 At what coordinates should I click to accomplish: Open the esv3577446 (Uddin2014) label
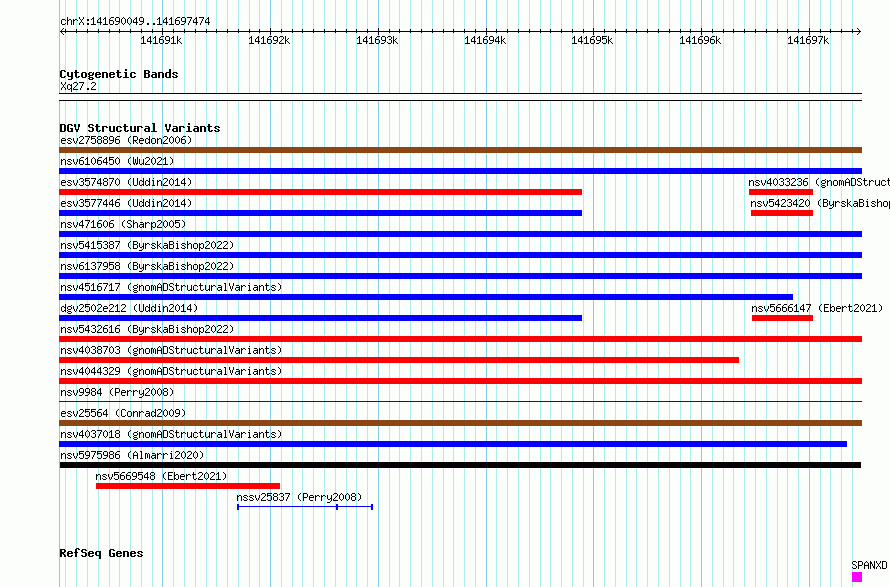pos(126,203)
